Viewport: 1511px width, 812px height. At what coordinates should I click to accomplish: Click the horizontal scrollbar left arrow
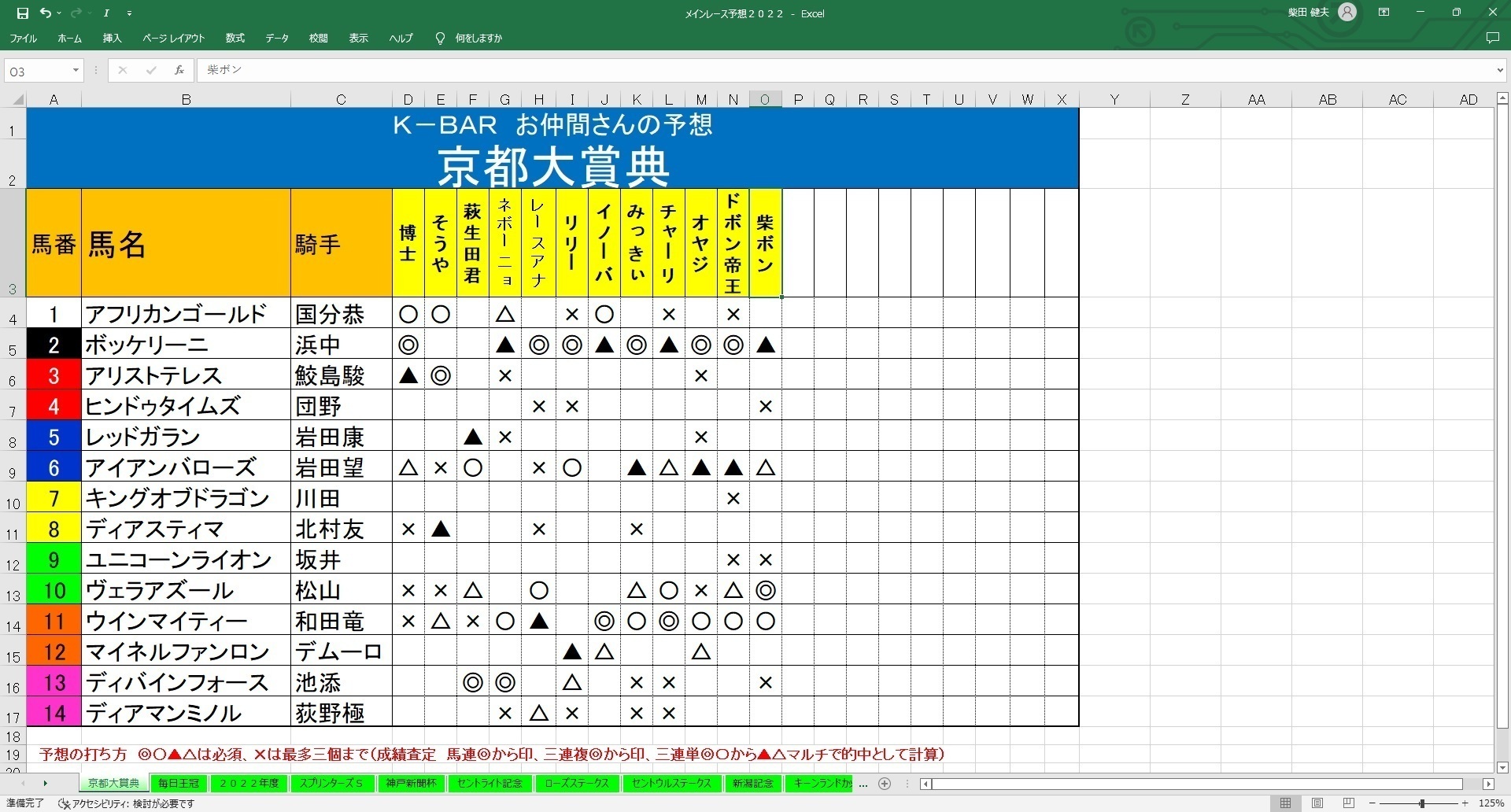tap(926, 784)
